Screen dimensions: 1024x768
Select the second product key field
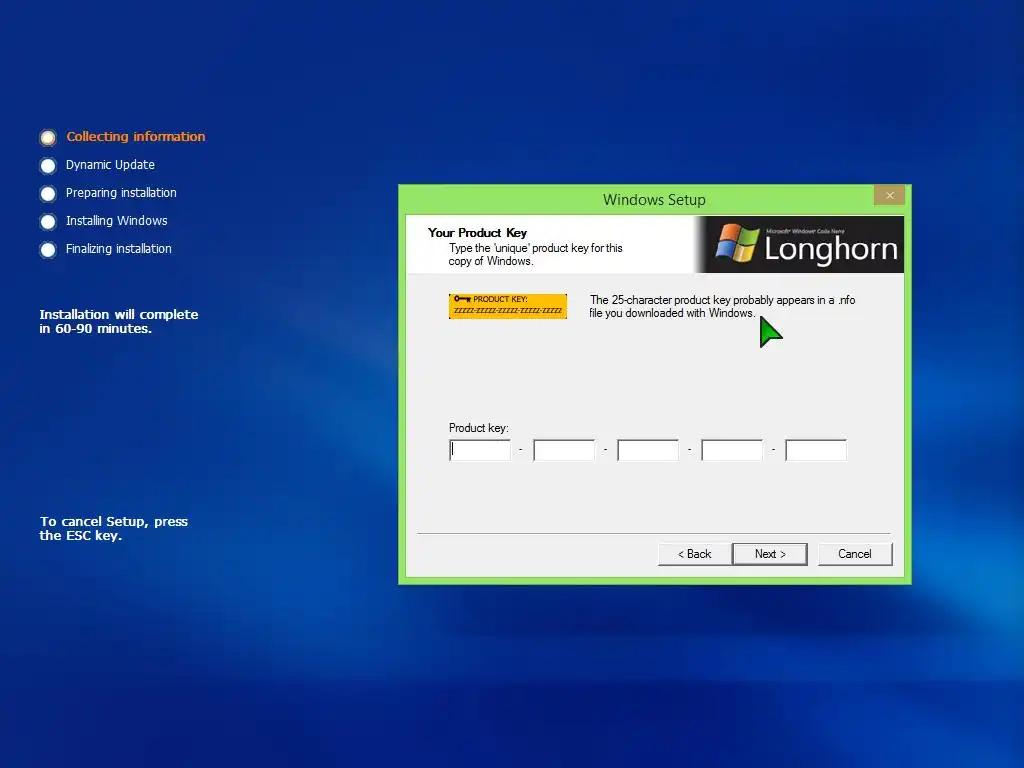564,450
